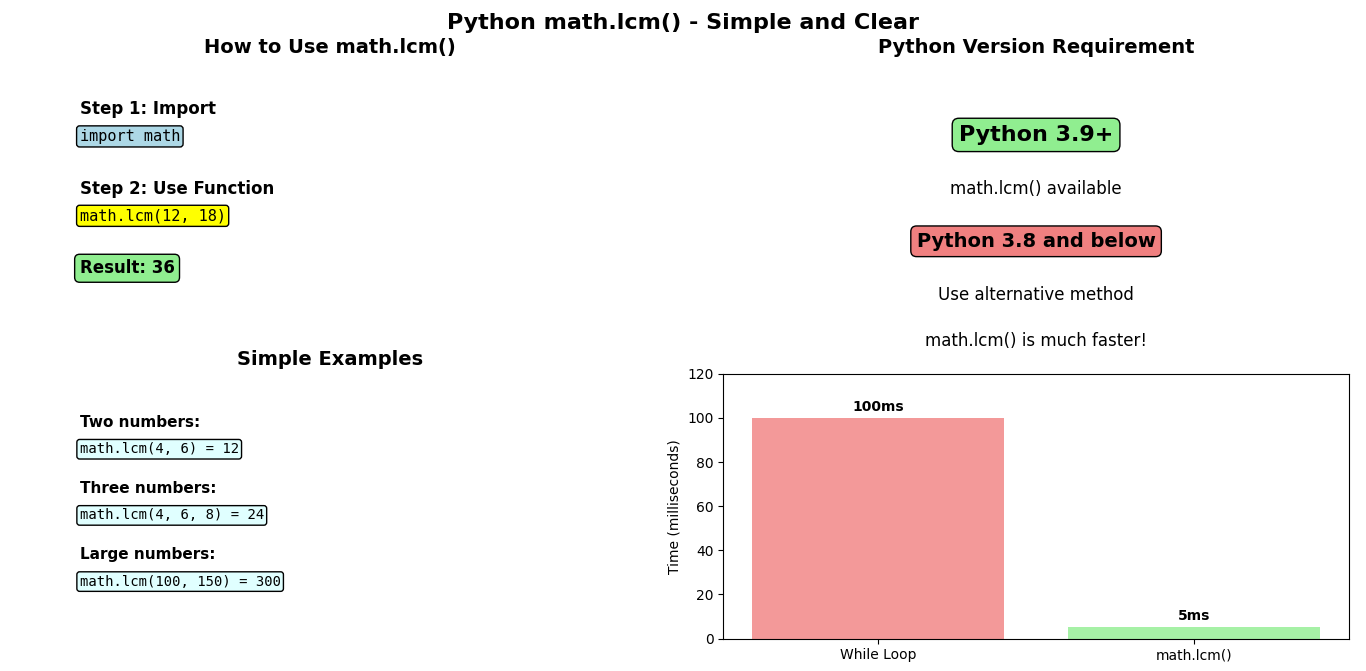The width and height of the screenshot is (1366, 671).
Task: Click the 'Step 2: Use Function' heading
Action: (x=177, y=189)
